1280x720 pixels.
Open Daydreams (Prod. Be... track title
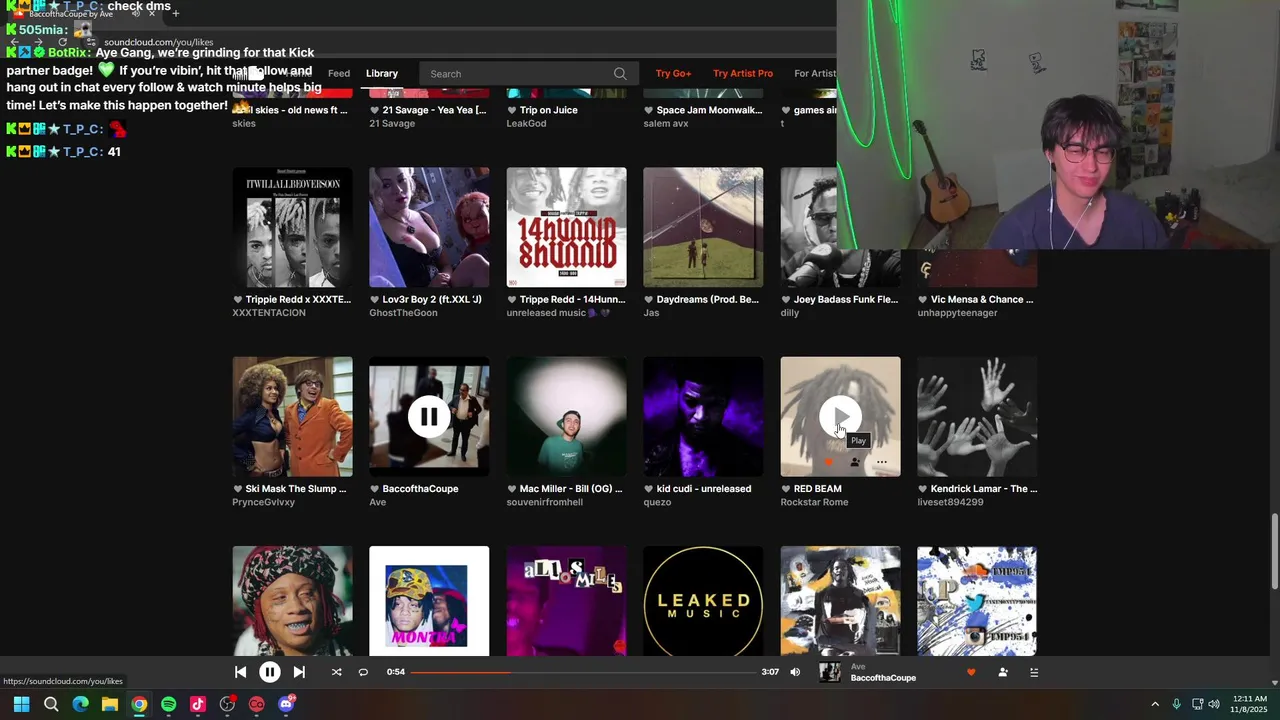(707, 299)
